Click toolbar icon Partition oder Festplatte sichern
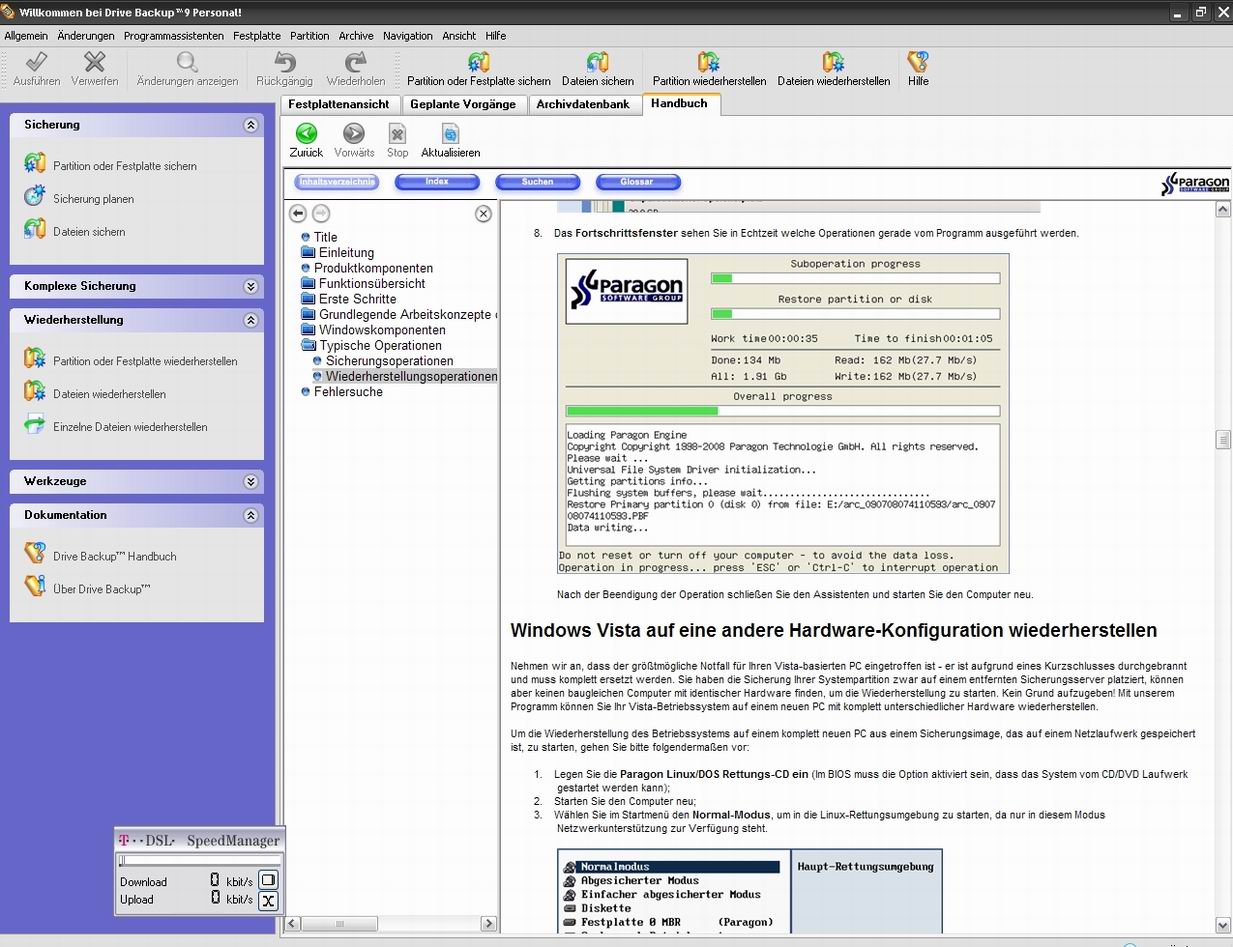 click(479, 63)
